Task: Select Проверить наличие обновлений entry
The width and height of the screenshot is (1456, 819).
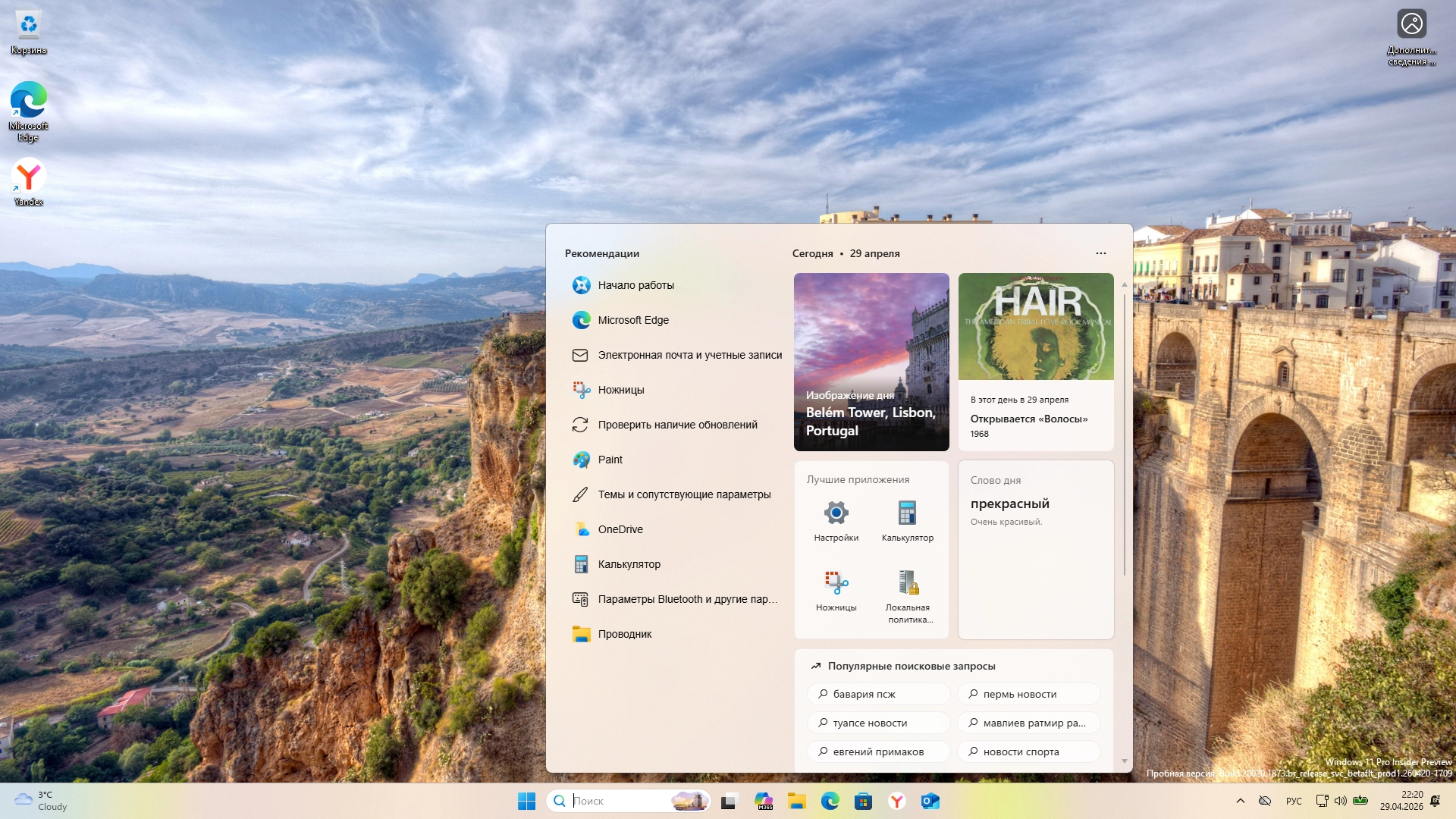Action: click(677, 425)
